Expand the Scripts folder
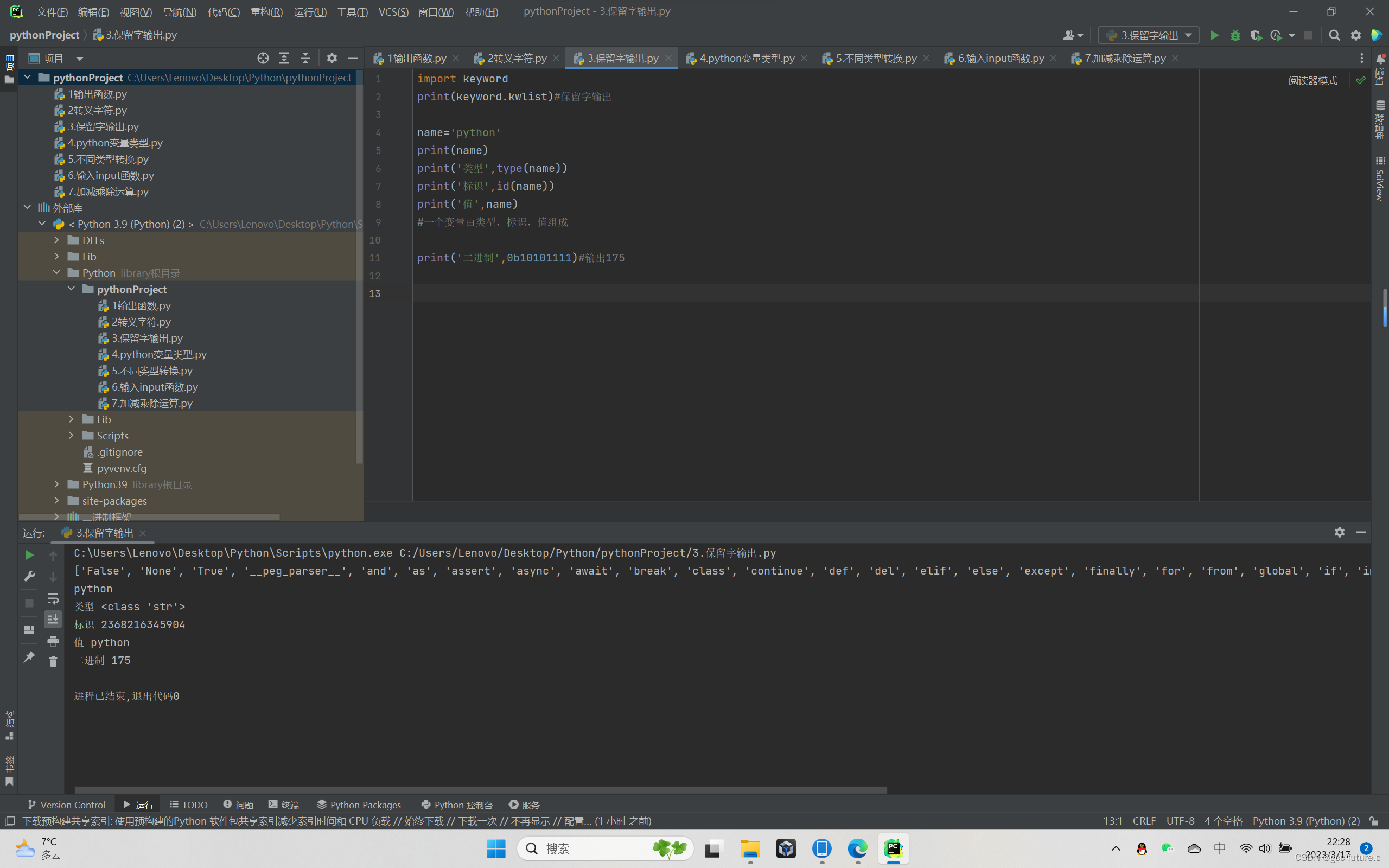Image resolution: width=1389 pixels, height=868 pixels. (71, 435)
